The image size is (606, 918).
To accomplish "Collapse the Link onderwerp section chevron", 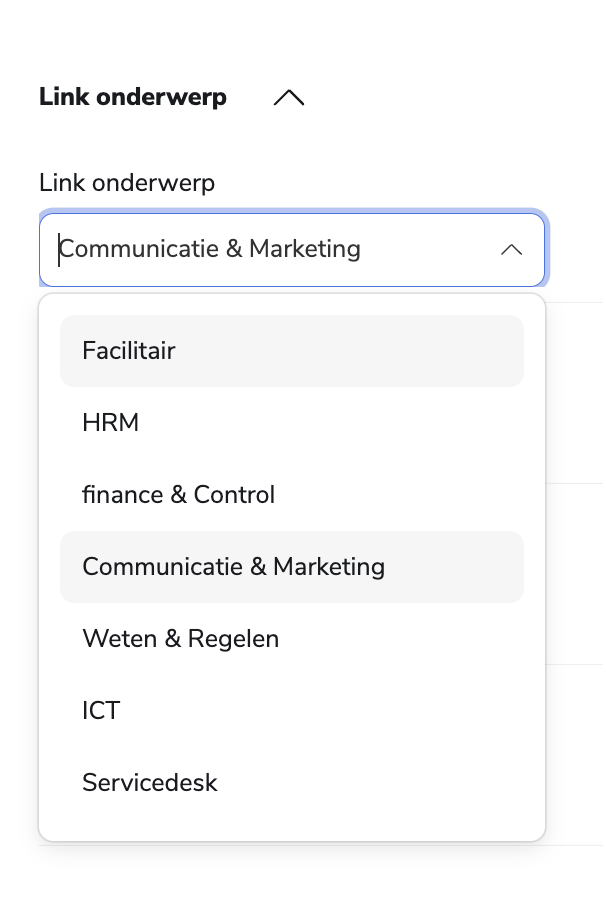I will tap(288, 98).
